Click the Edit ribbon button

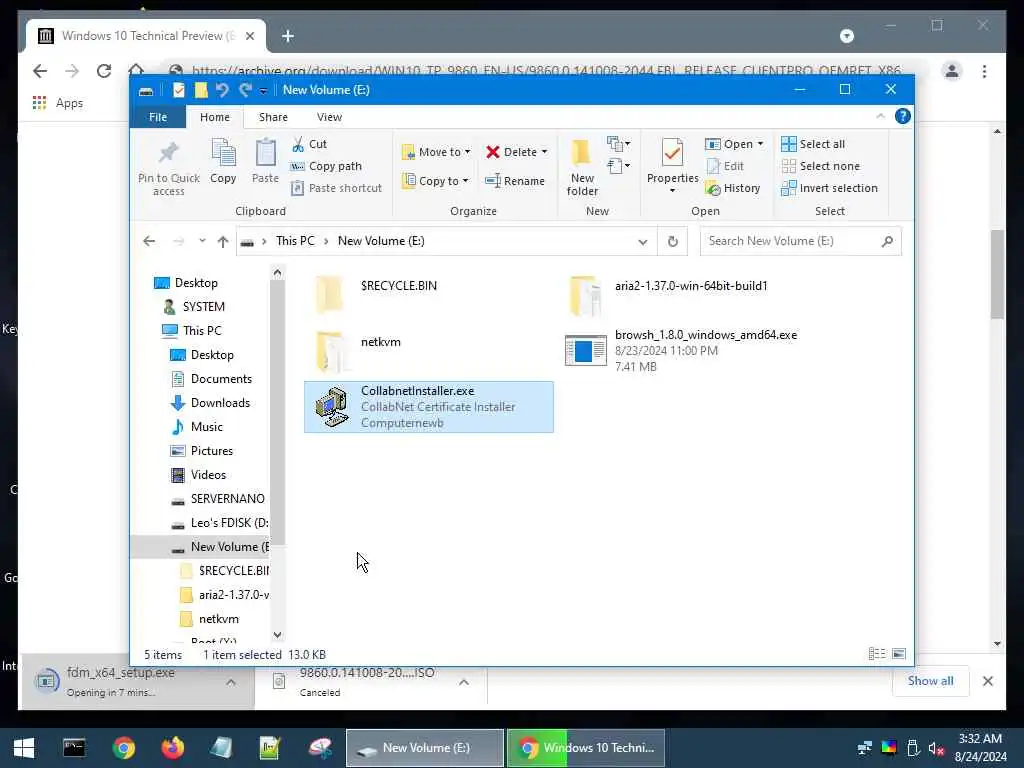pyautogui.click(x=725, y=166)
